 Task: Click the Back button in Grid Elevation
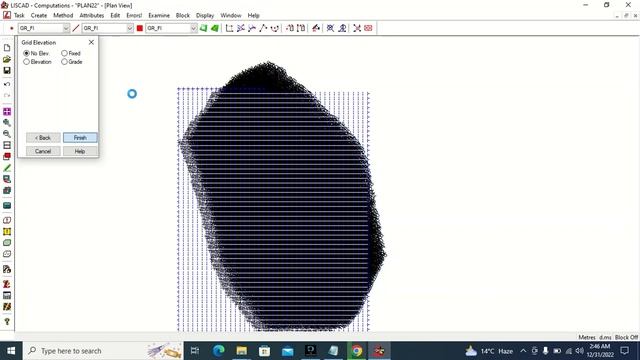pyautogui.click(x=43, y=138)
